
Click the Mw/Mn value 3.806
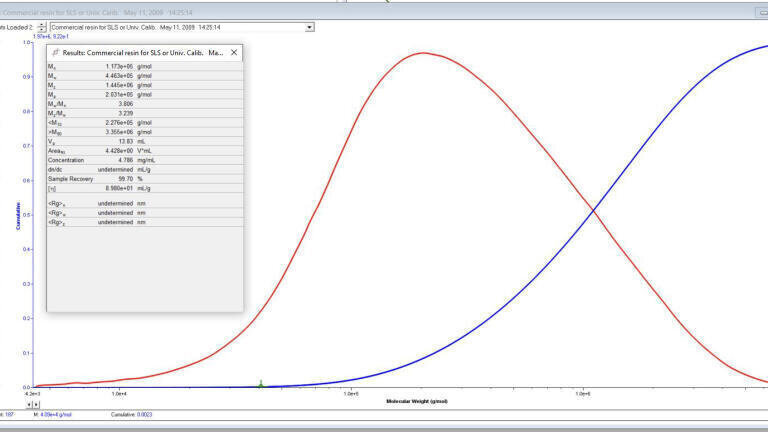tap(125, 104)
